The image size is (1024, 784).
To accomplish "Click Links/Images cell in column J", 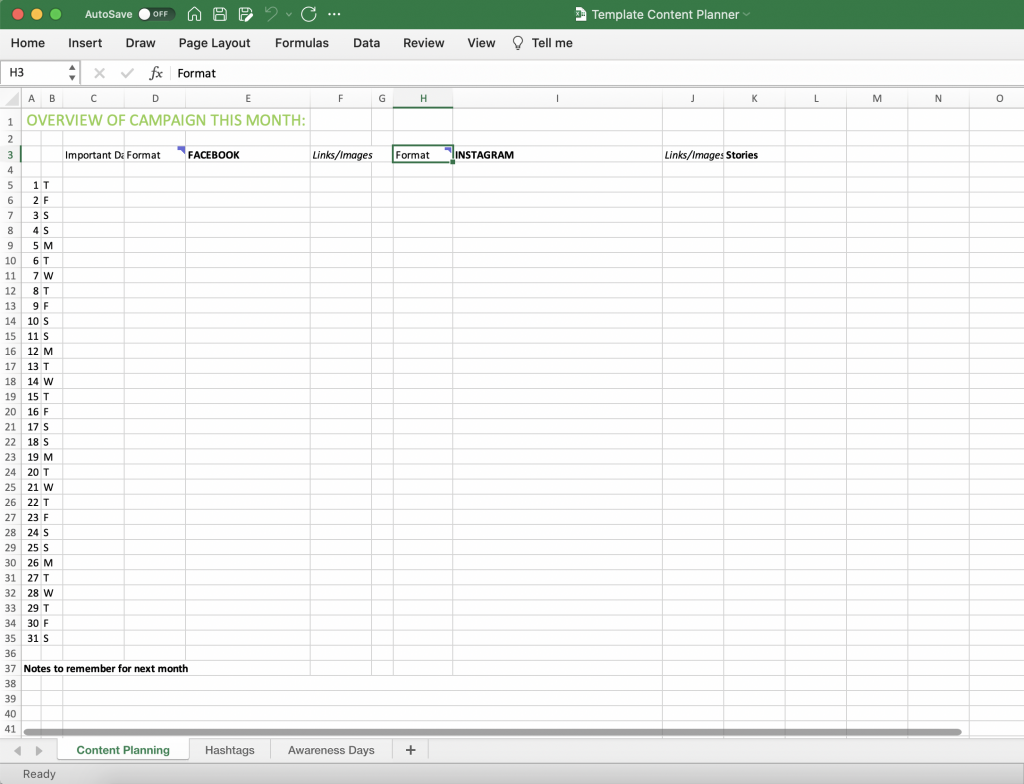I will (693, 155).
